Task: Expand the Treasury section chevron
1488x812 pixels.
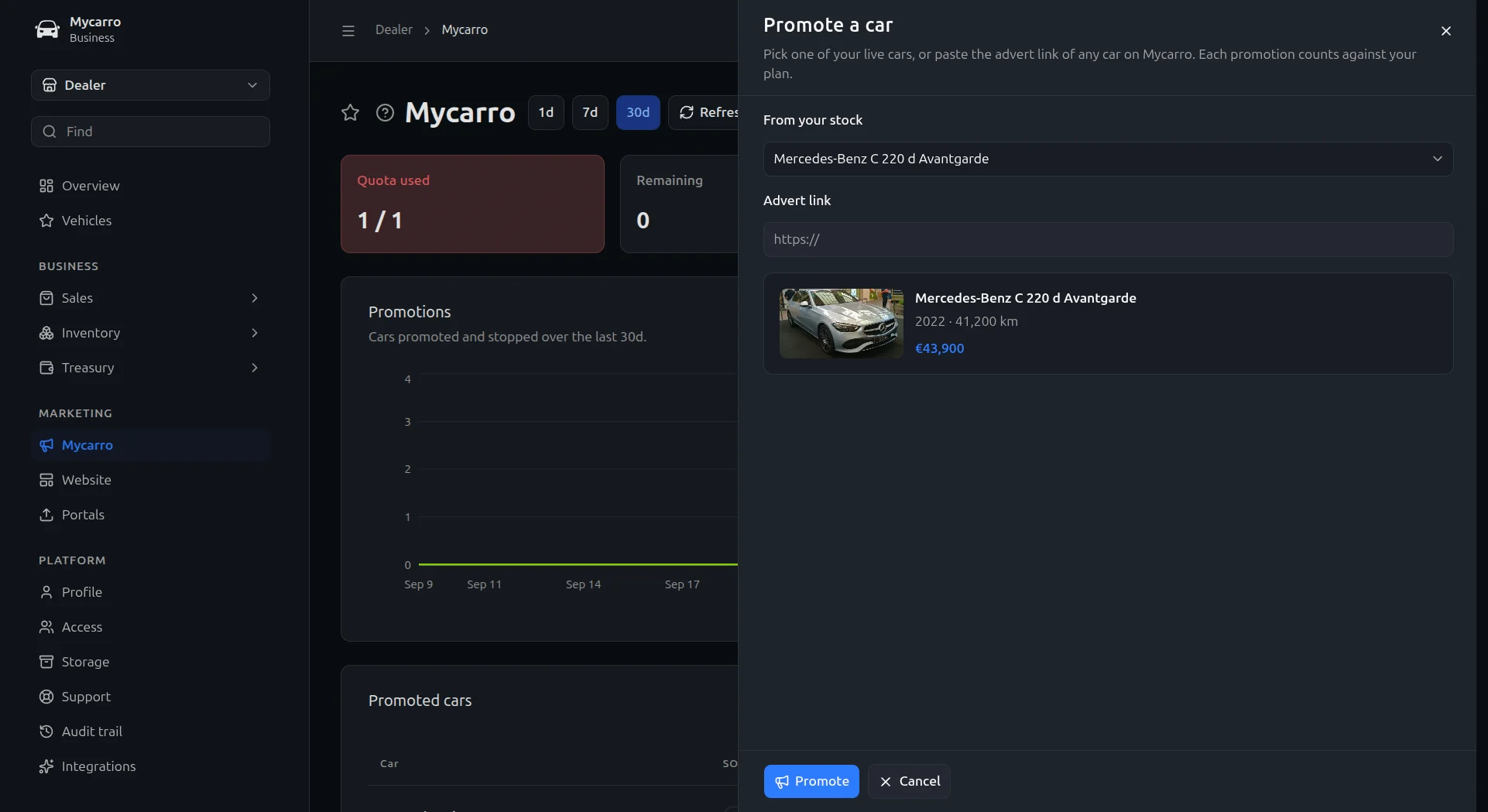Action: [x=255, y=368]
